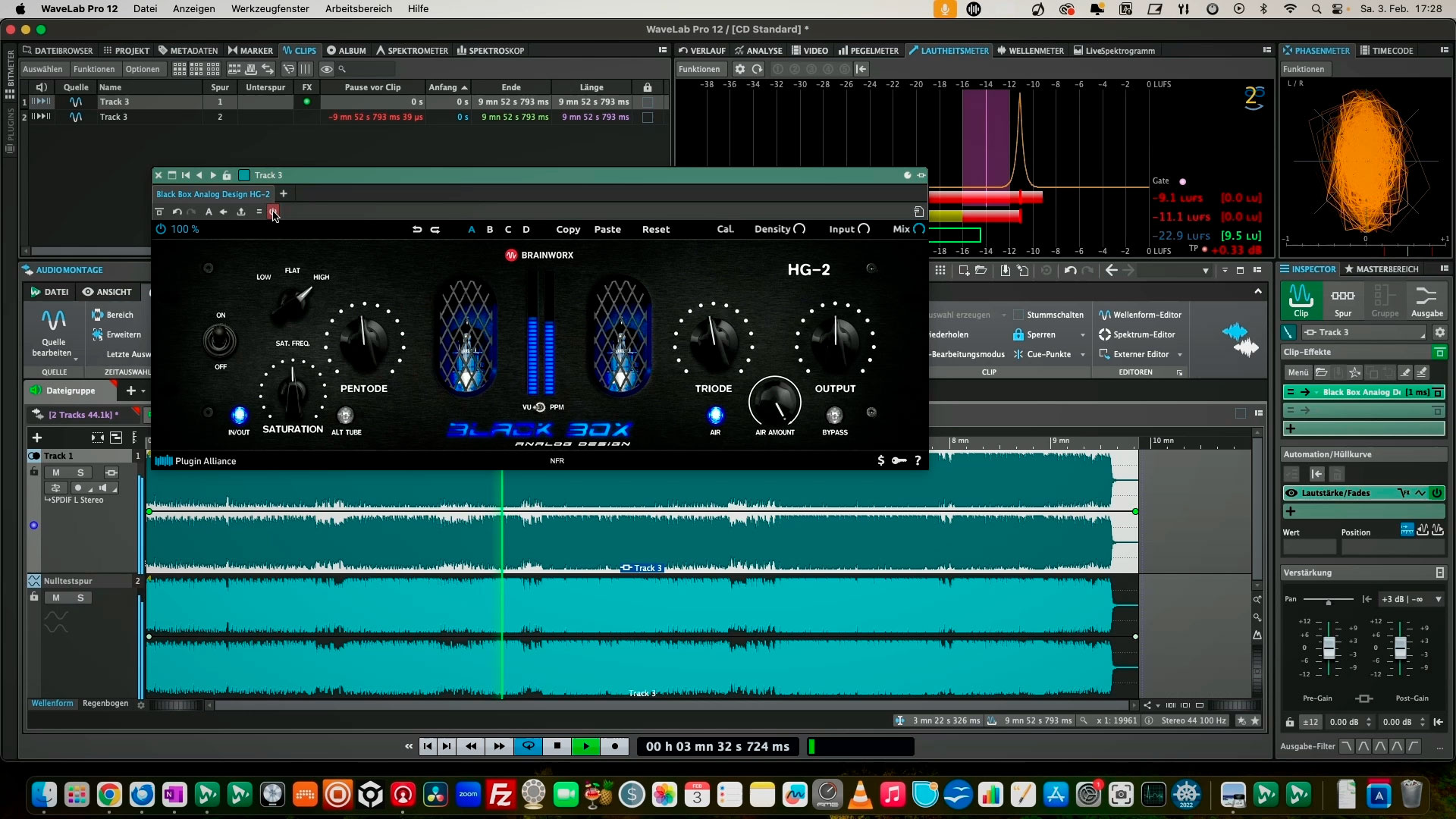Open plugin help question mark
The image size is (1456, 819).
pos(918,460)
